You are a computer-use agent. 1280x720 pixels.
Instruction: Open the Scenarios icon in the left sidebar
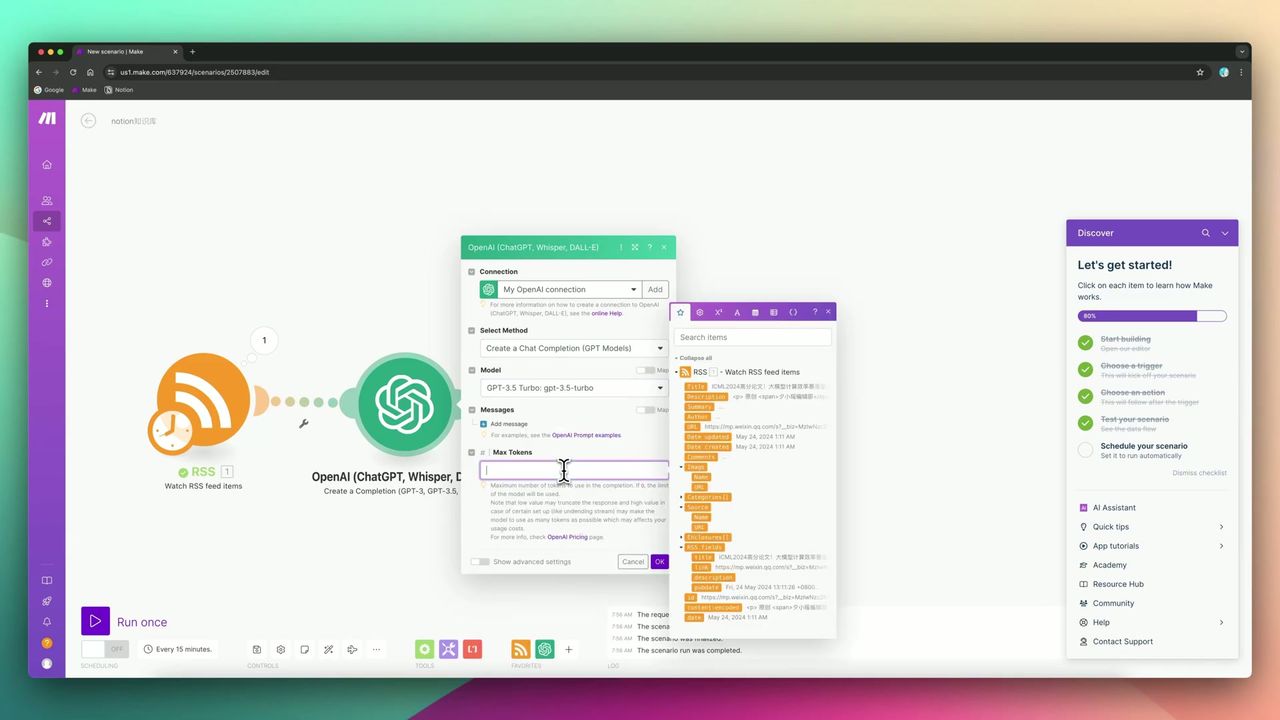[x=46, y=220]
